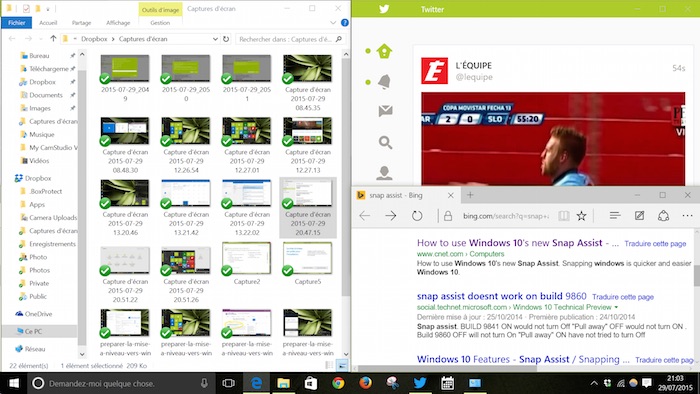Switch Explorer to details view
Screen dimensions: 700x394
[329, 365]
